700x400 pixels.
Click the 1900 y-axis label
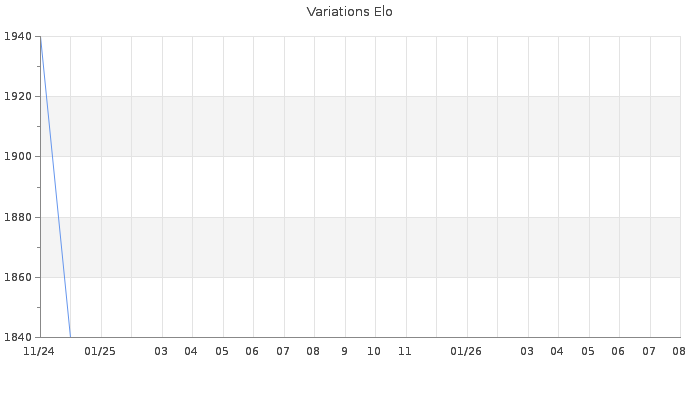(x=18, y=157)
